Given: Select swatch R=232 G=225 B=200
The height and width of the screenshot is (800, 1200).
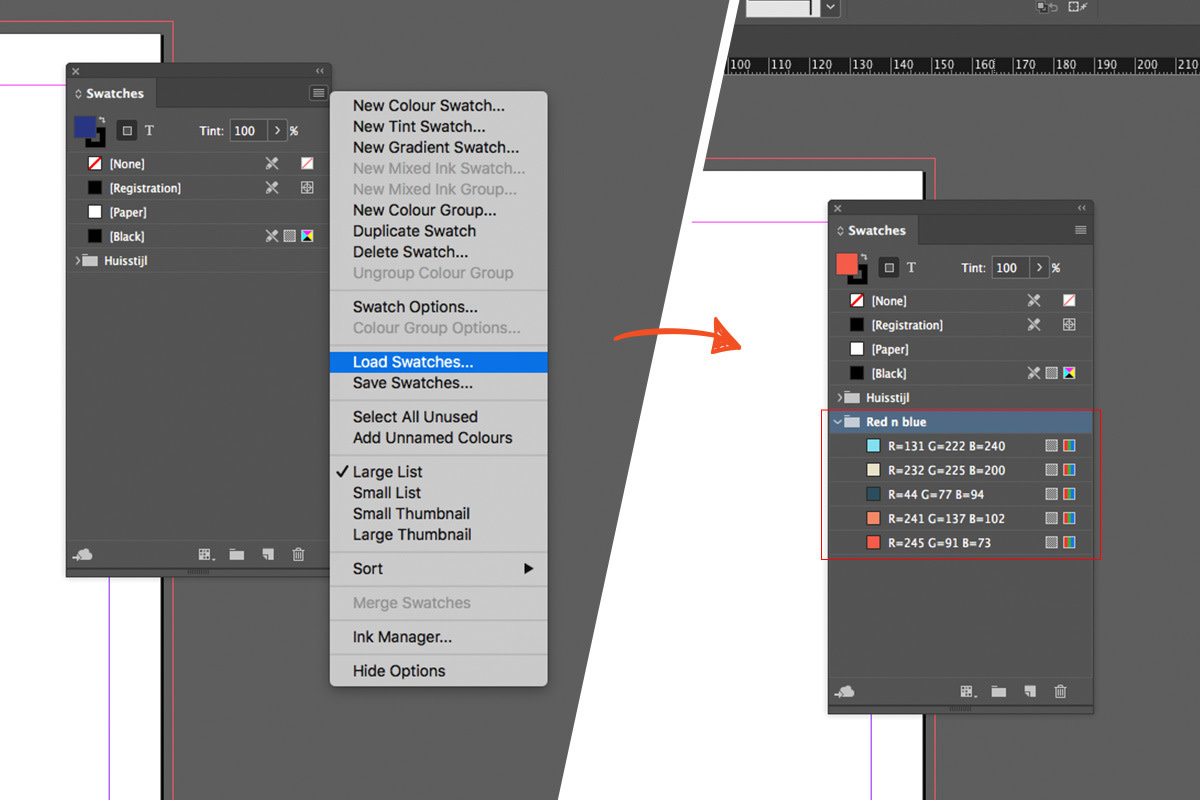Looking at the screenshot, I should pos(960,470).
